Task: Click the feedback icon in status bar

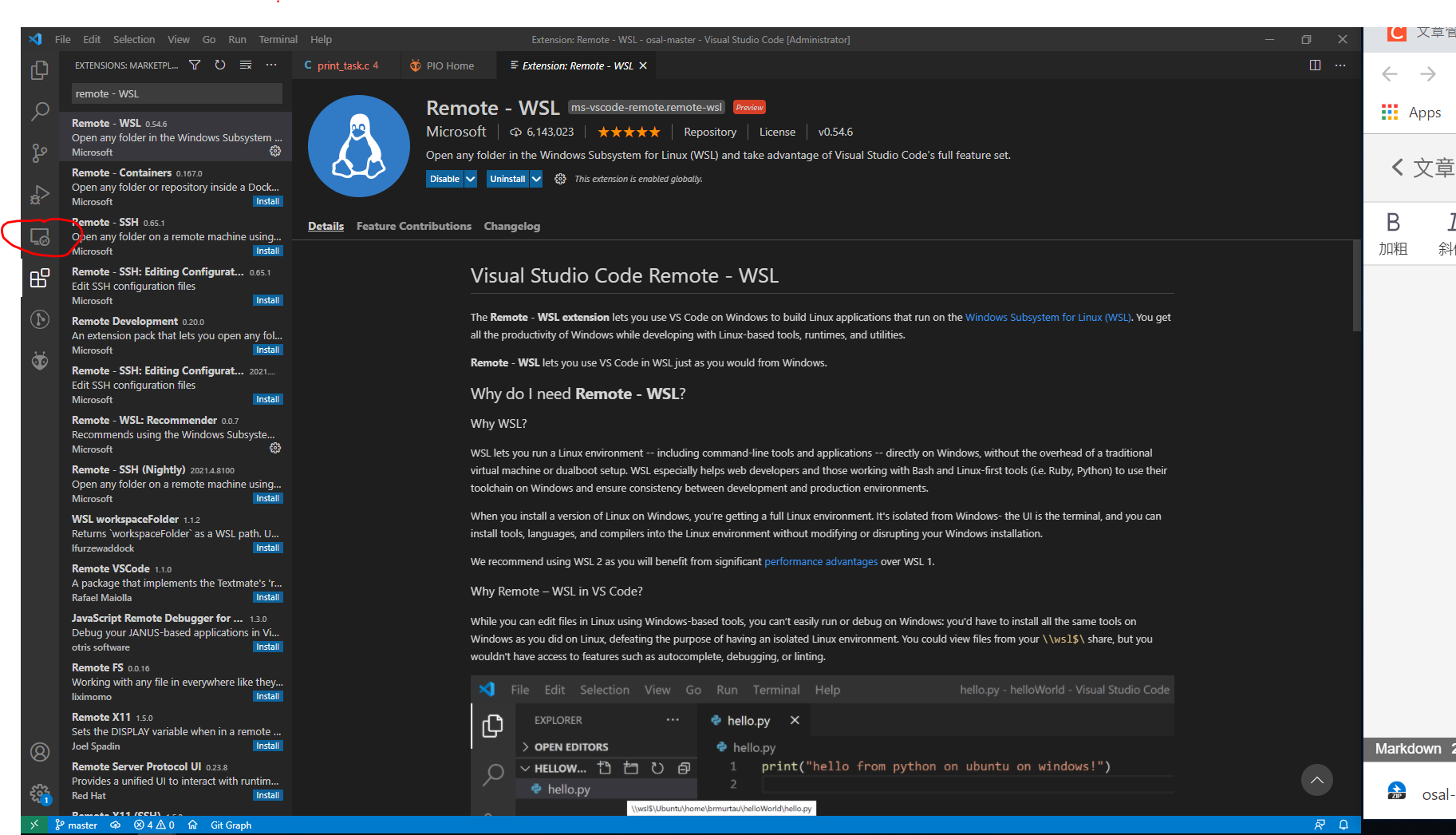Action: pyautogui.click(x=1320, y=825)
